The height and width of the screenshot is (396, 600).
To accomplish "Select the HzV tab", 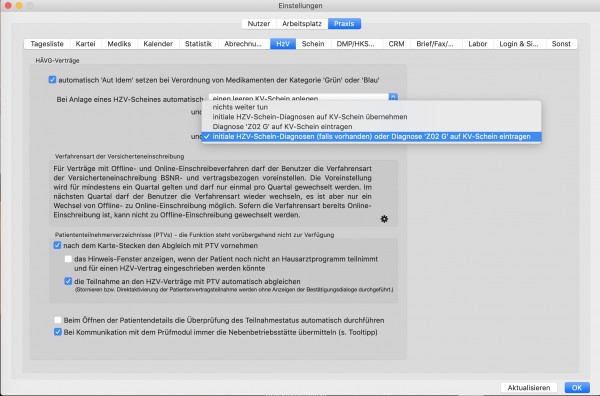I will 283,44.
